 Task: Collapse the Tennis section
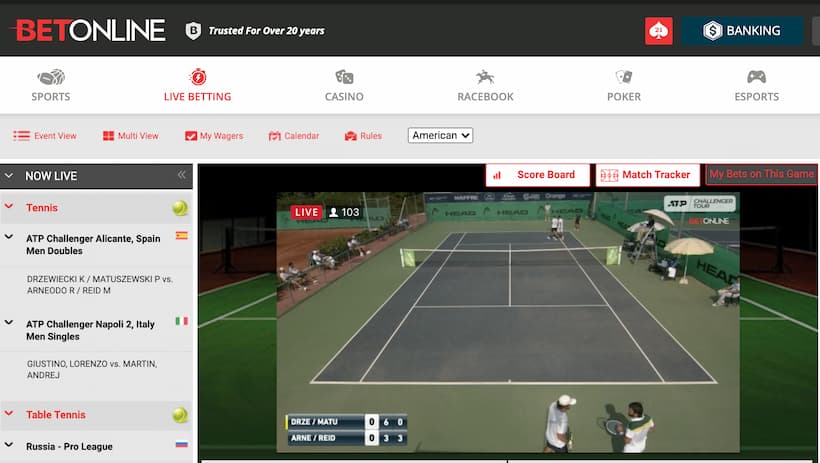[x=9, y=206]
